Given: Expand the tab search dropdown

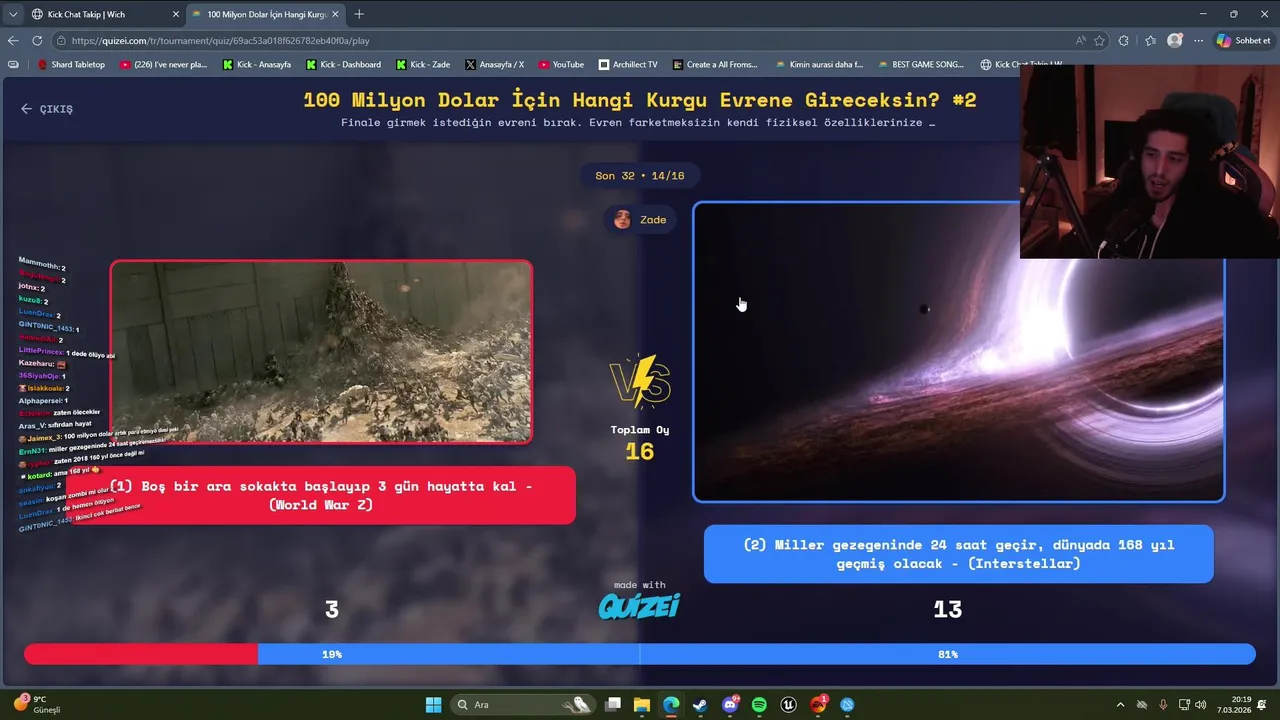Looking at the screenshot, I should click(x=13, y=14).
